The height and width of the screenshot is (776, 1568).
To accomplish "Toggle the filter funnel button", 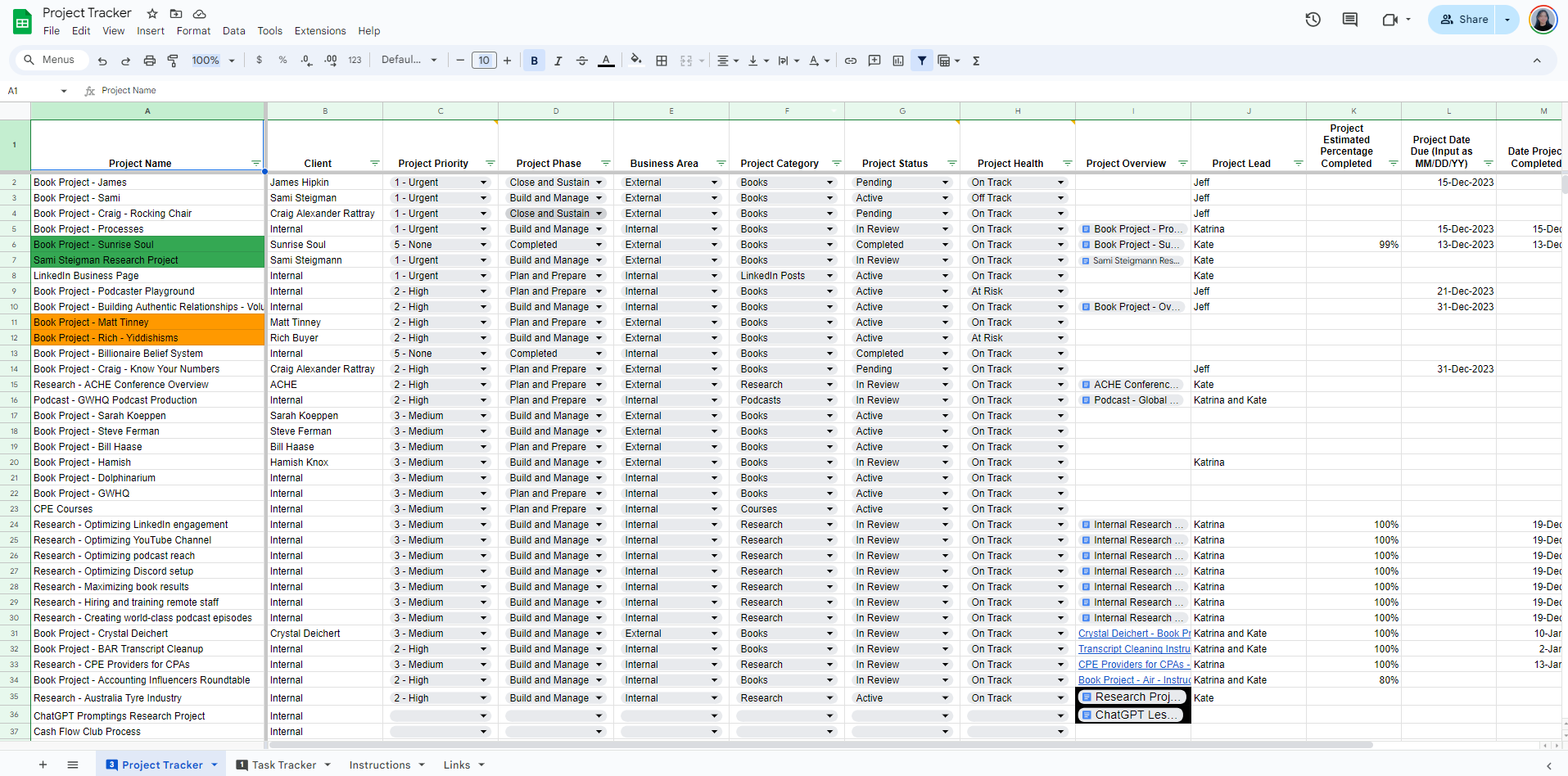I will pos(922,61).
